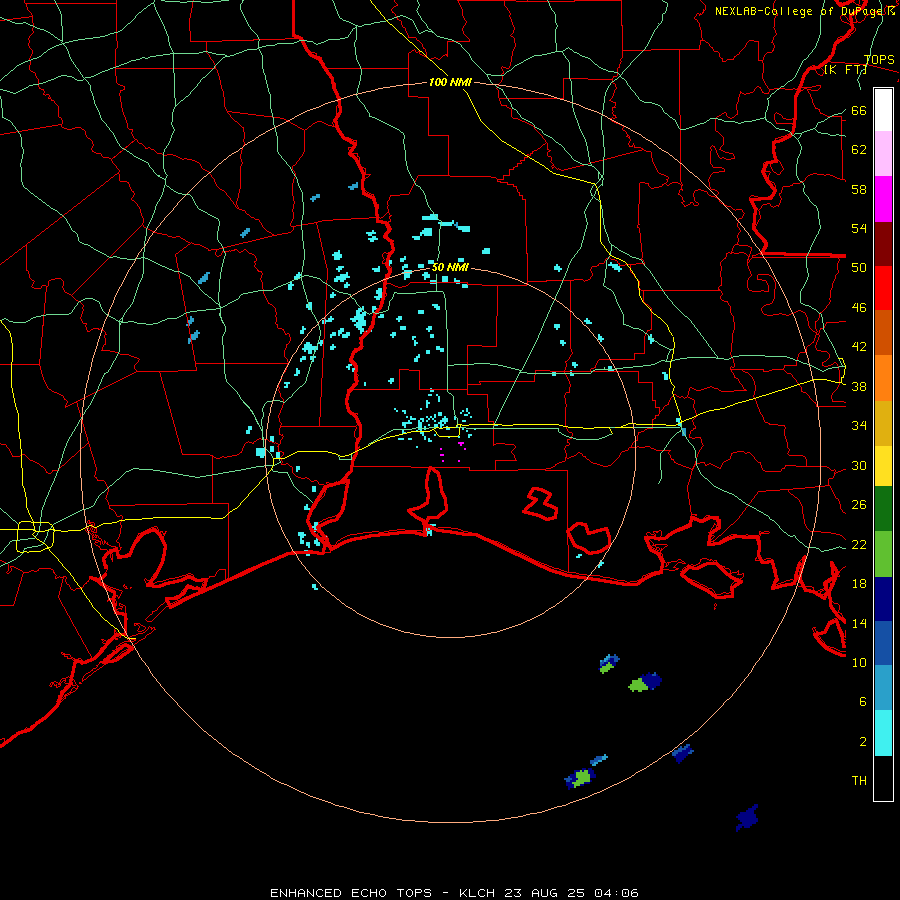This screenshot has width=900, height=900.
Task: Click the NEXLAB-College of DuPage credit text
Action: [x=804, y=11]
